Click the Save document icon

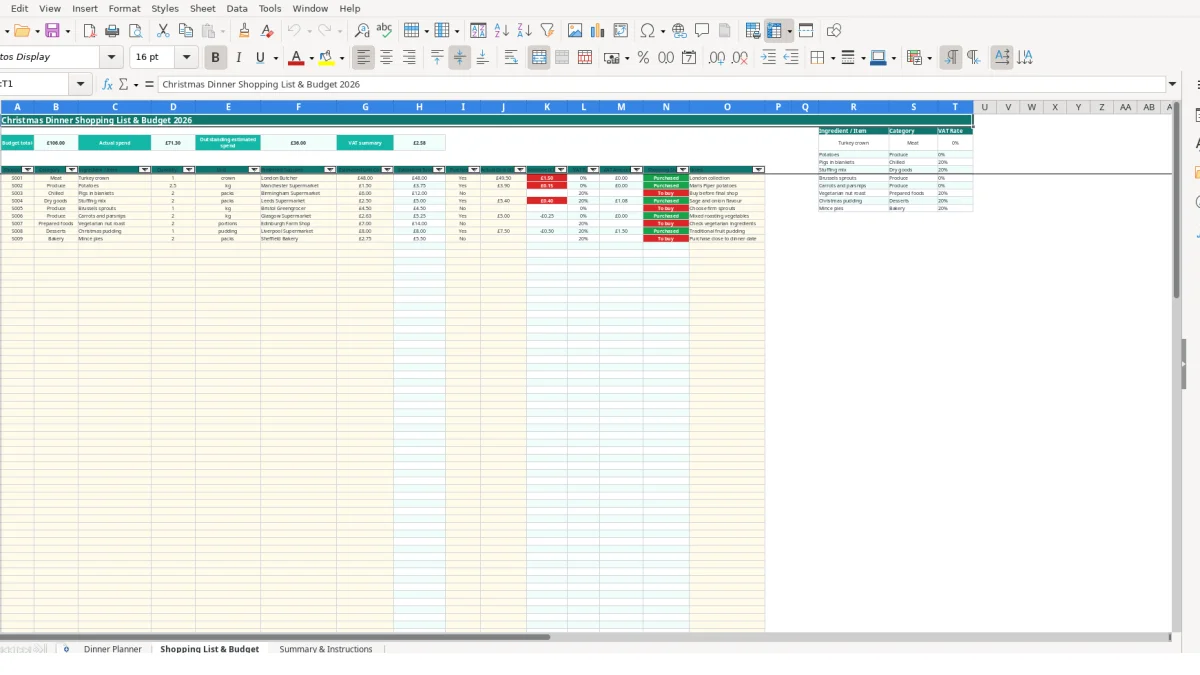(x=52, y=31)
